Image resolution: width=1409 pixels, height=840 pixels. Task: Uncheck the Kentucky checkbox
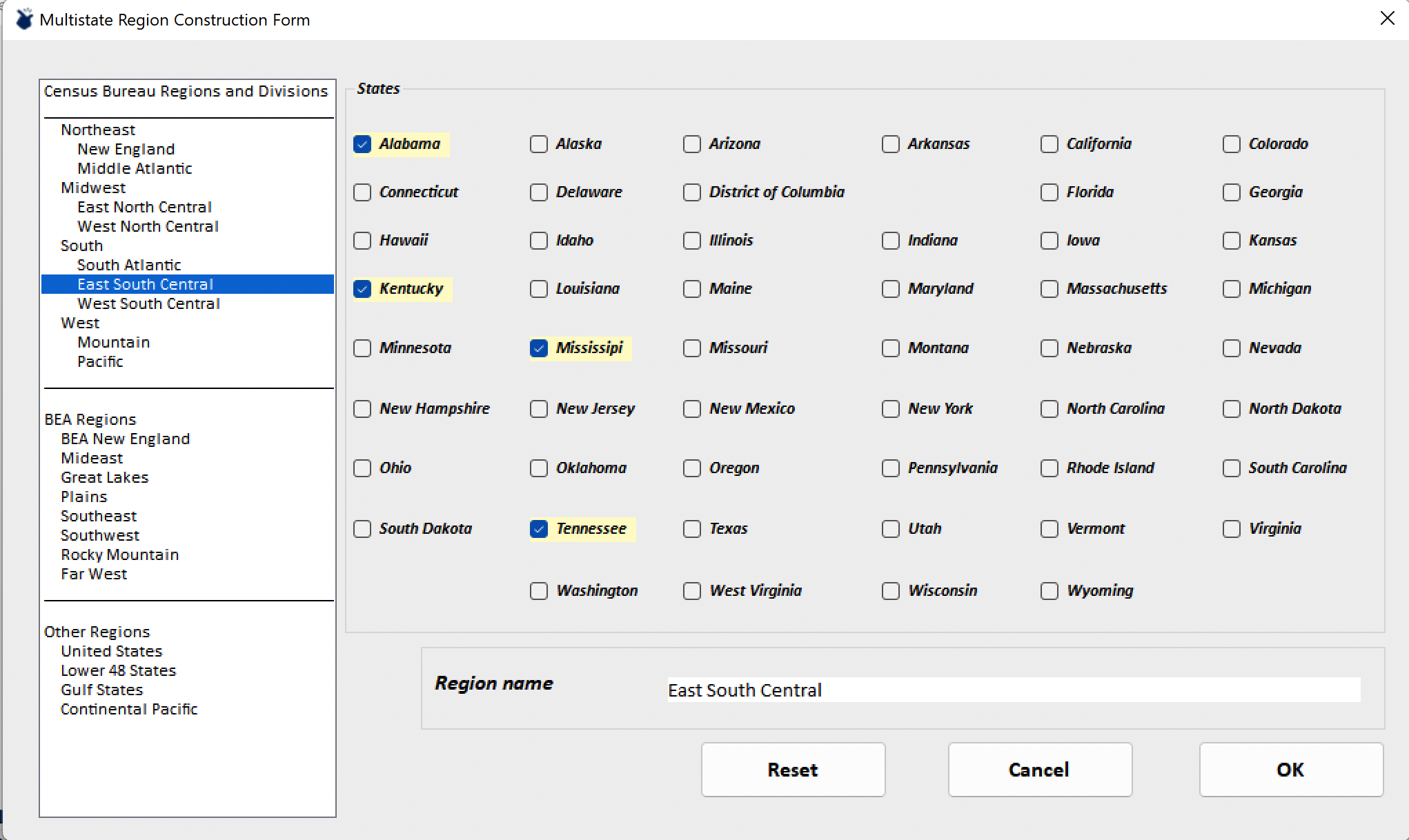(362, 289)
